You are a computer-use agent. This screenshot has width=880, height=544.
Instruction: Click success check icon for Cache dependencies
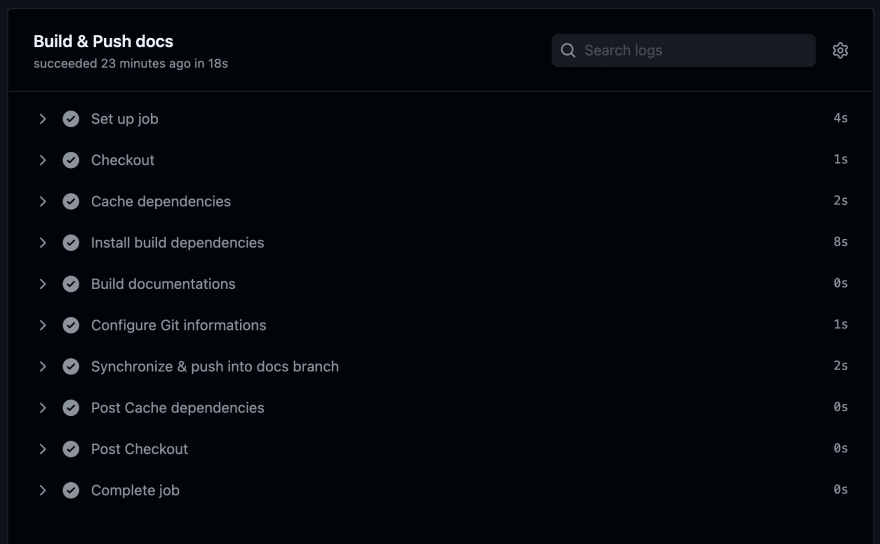click(x=71, y=202)
